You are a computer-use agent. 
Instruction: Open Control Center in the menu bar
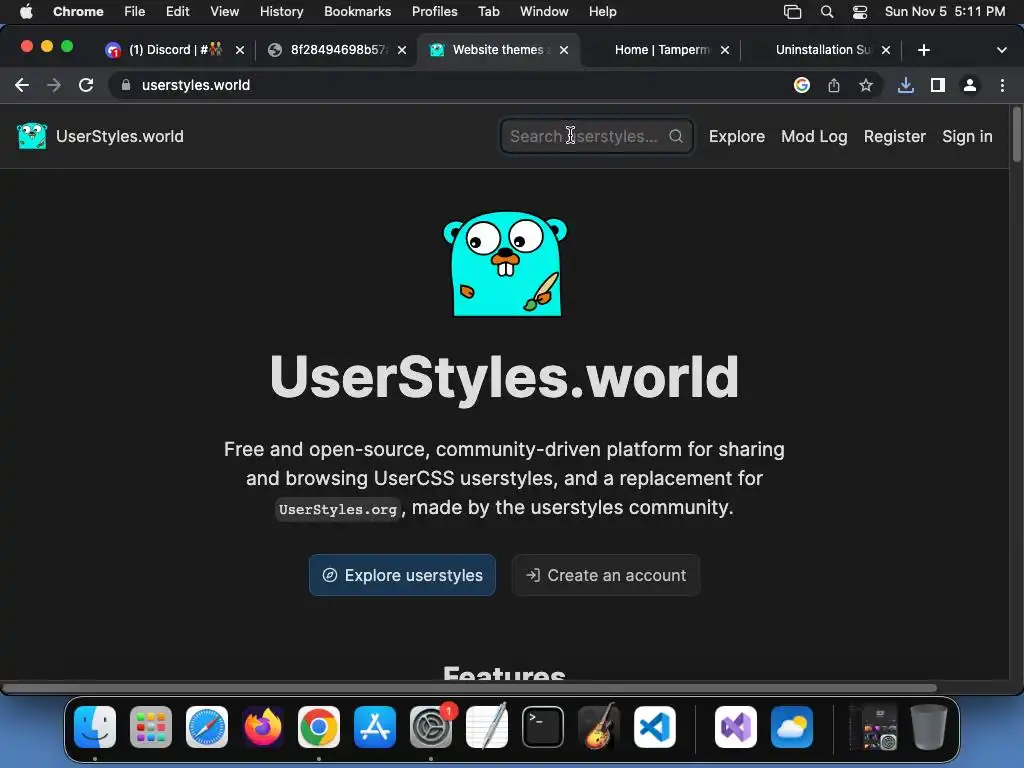pos(860,12)
